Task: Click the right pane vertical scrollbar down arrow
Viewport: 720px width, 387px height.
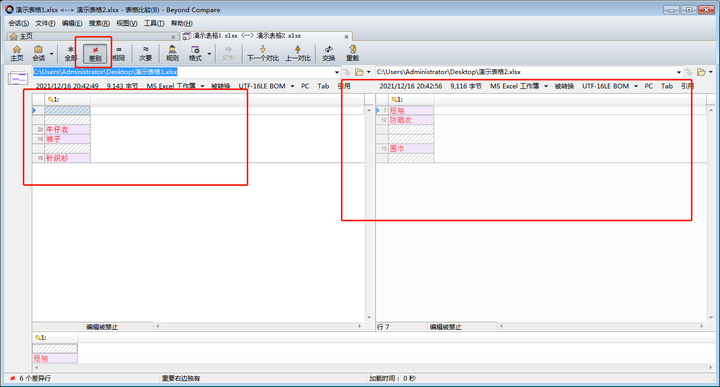Action: [711, 317]
